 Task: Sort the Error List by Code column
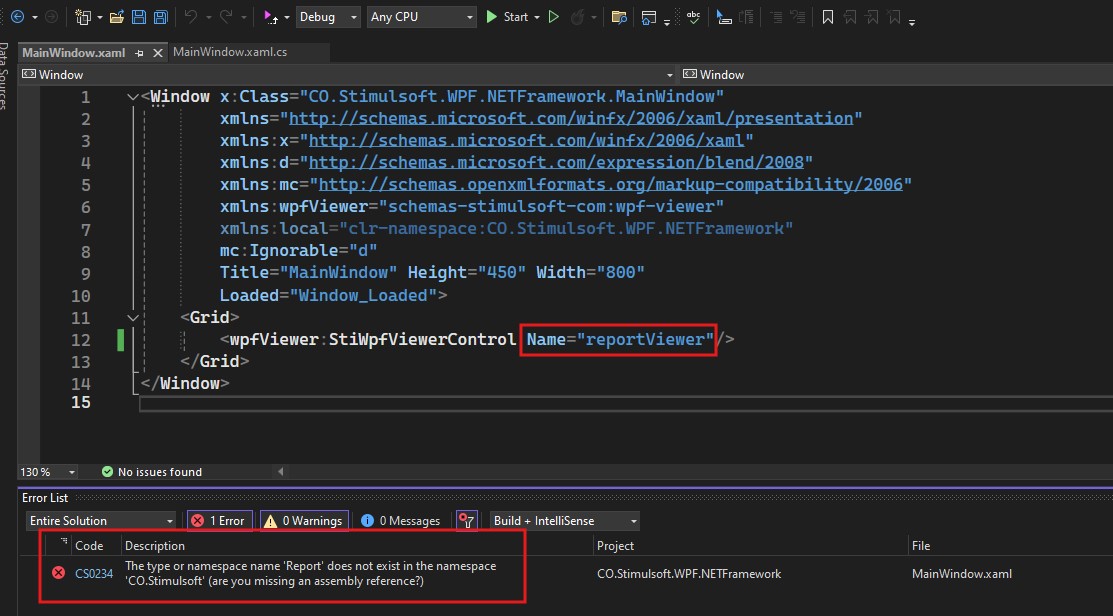(89, 546)
